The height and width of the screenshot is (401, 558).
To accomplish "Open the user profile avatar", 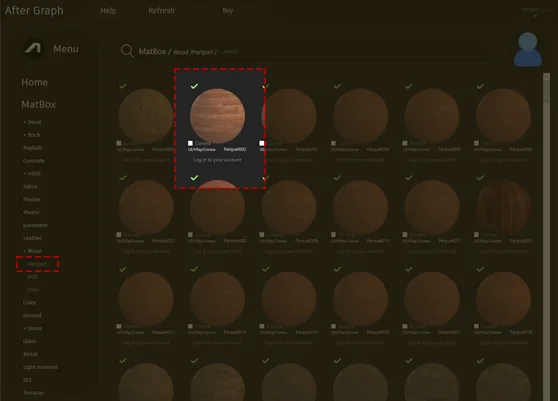I will 528,49.
